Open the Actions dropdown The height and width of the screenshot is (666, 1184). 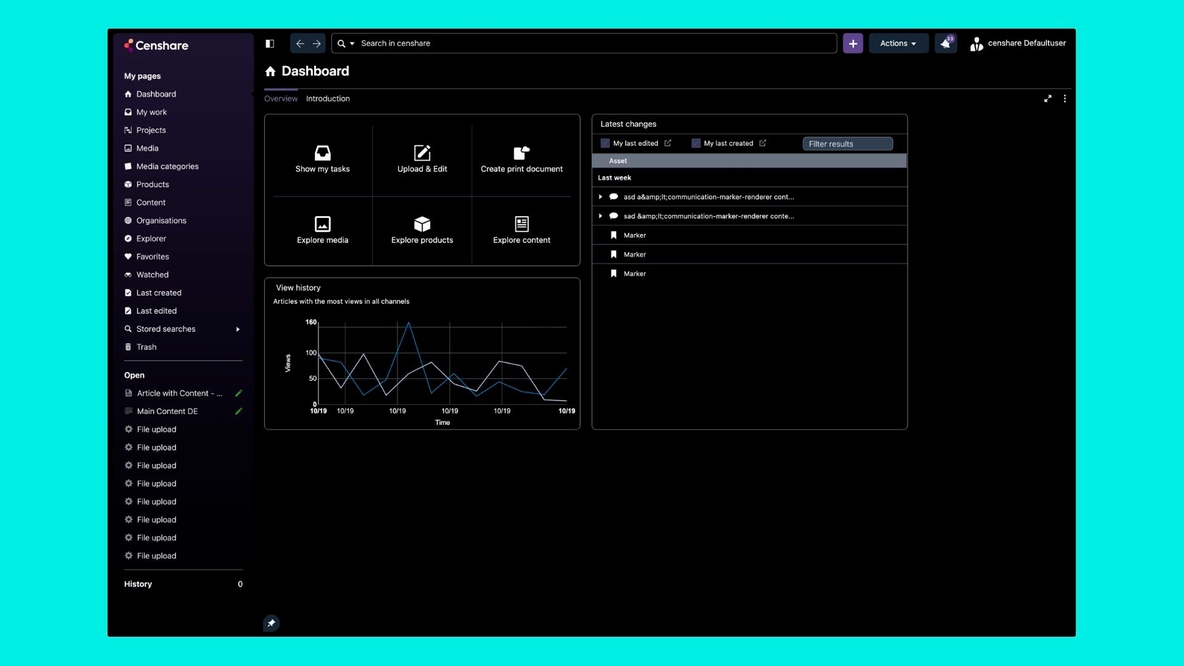click(897, 43)
